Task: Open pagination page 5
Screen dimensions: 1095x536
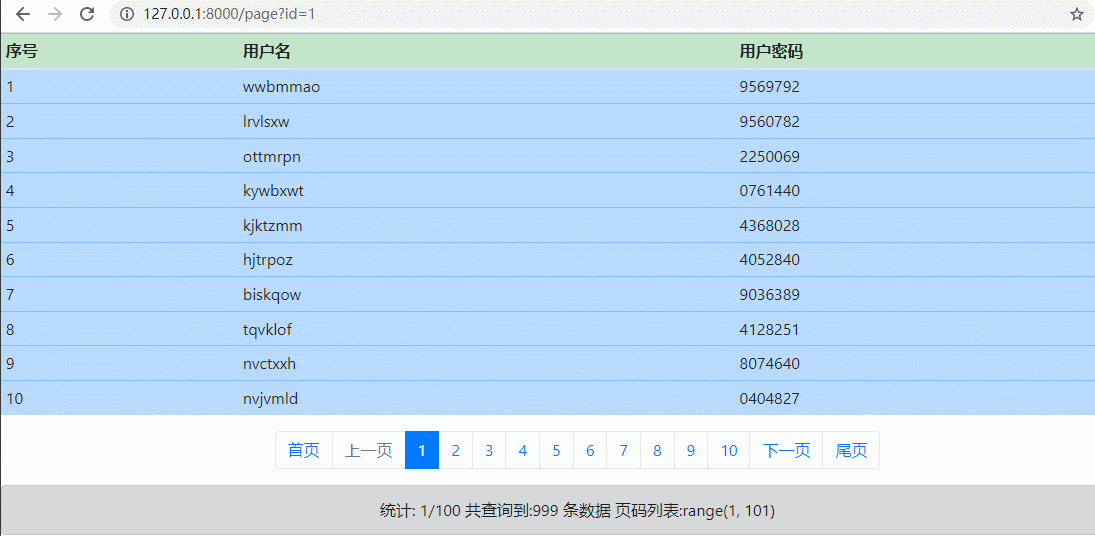Action: pos(556,450)
